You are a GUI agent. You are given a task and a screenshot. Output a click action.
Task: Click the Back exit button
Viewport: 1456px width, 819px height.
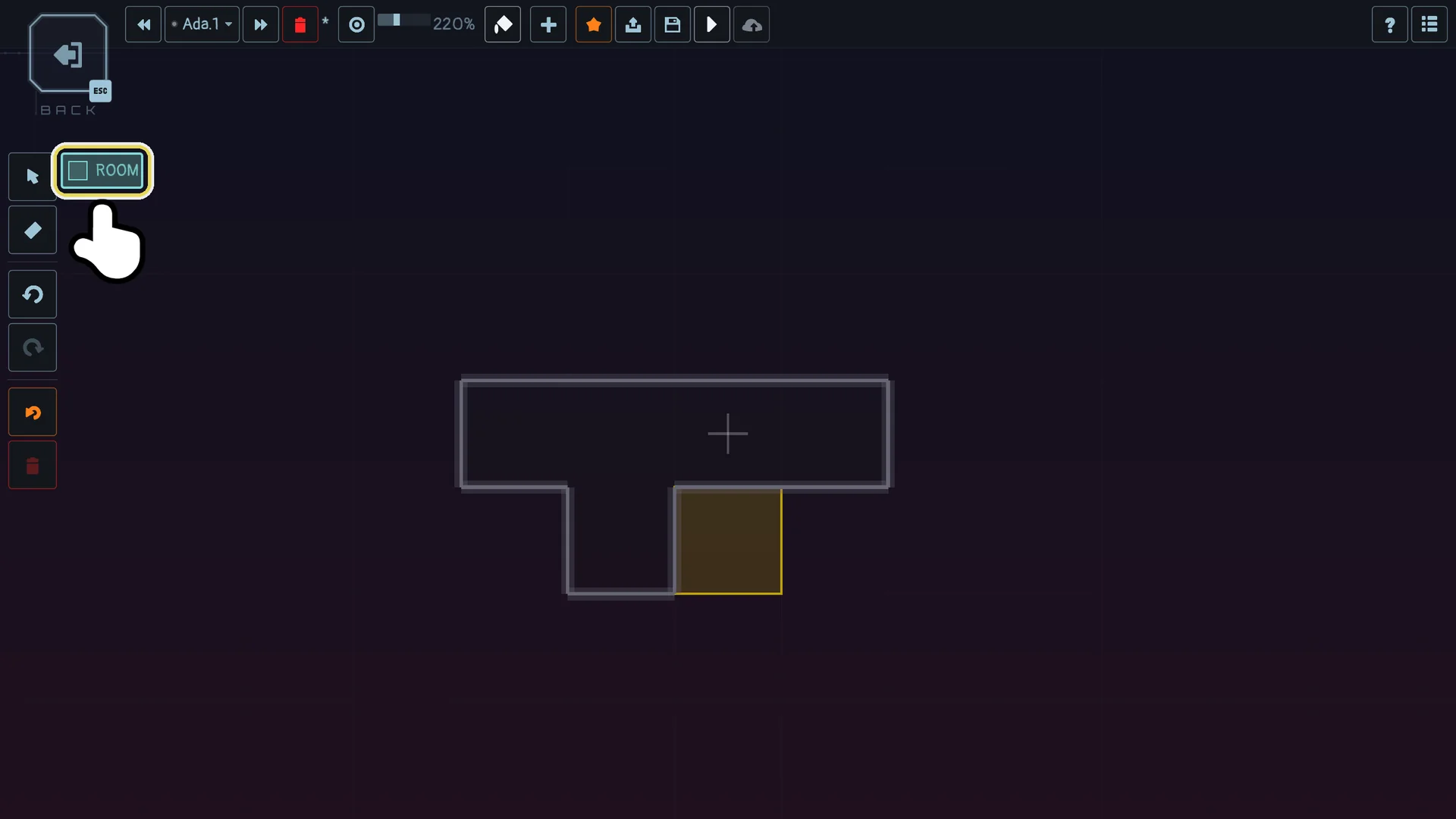click(68, 55)
